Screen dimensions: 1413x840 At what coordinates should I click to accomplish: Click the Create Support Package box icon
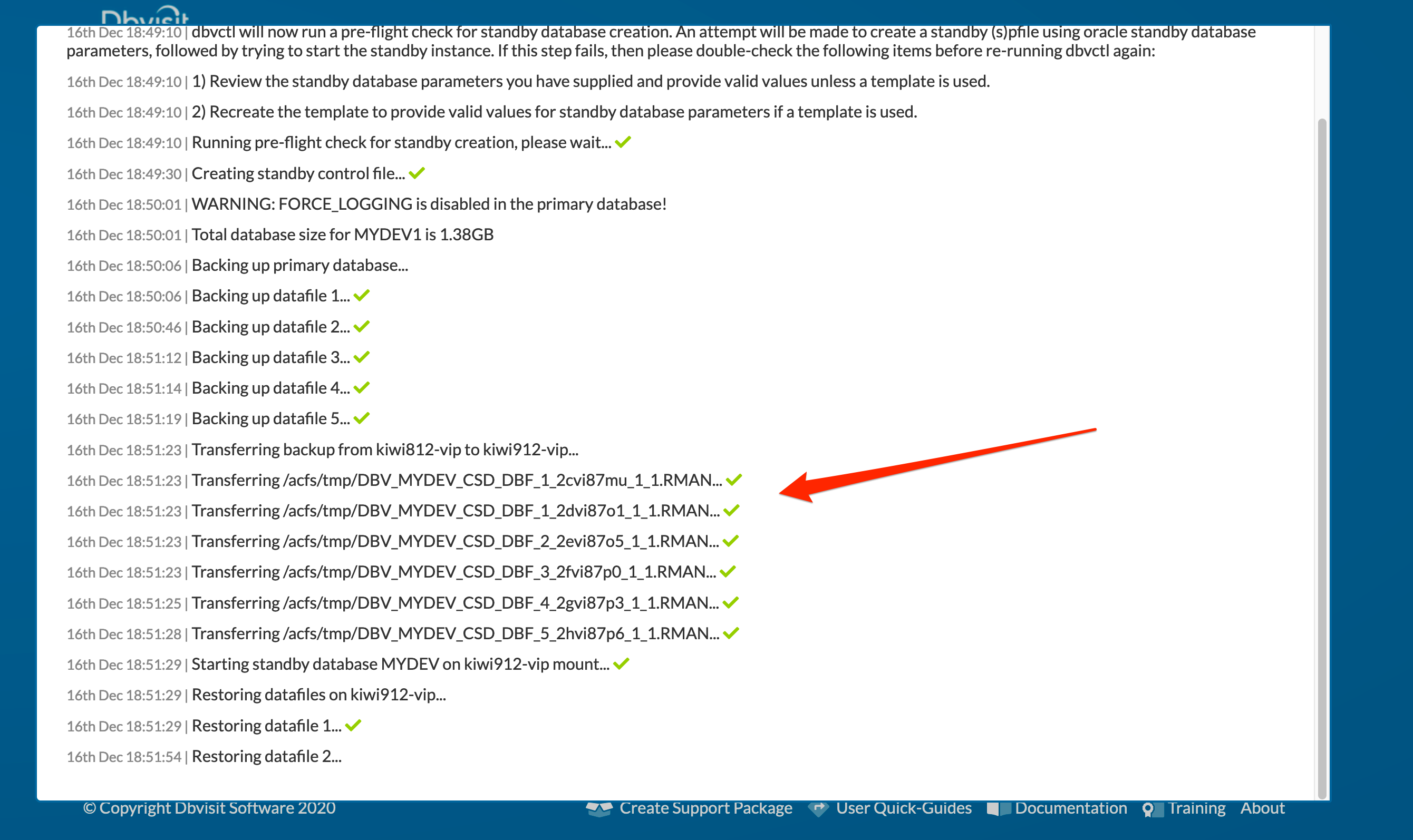click(599, 809)
